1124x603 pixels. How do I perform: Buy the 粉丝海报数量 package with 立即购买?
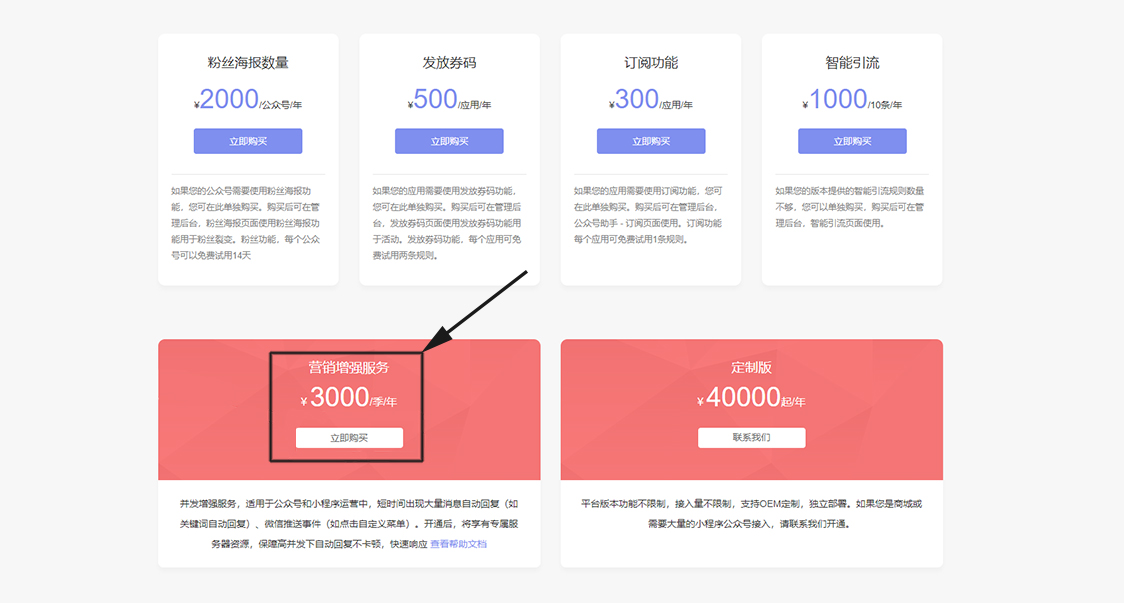[248, 141]
